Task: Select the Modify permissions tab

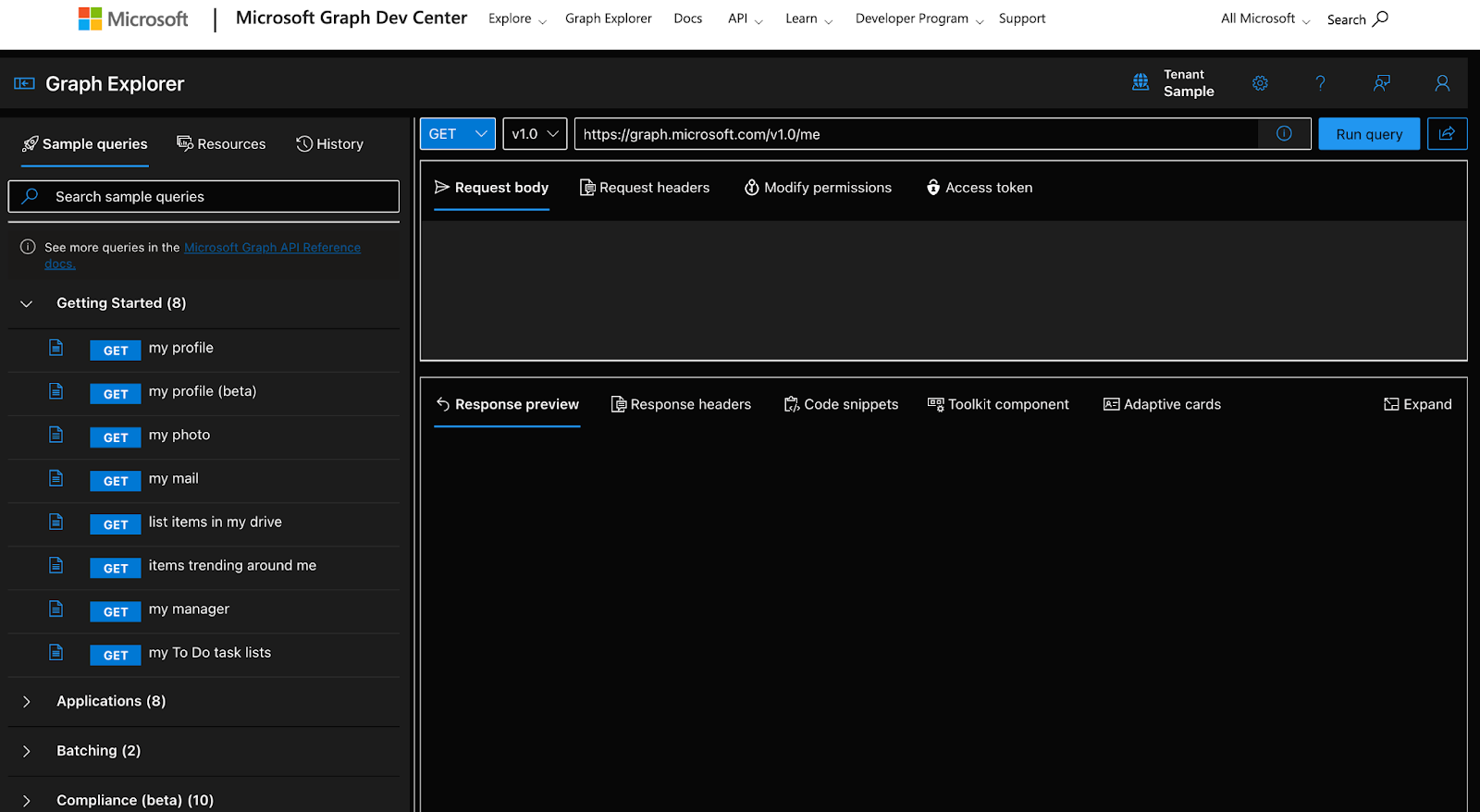Action: [818, 187]
